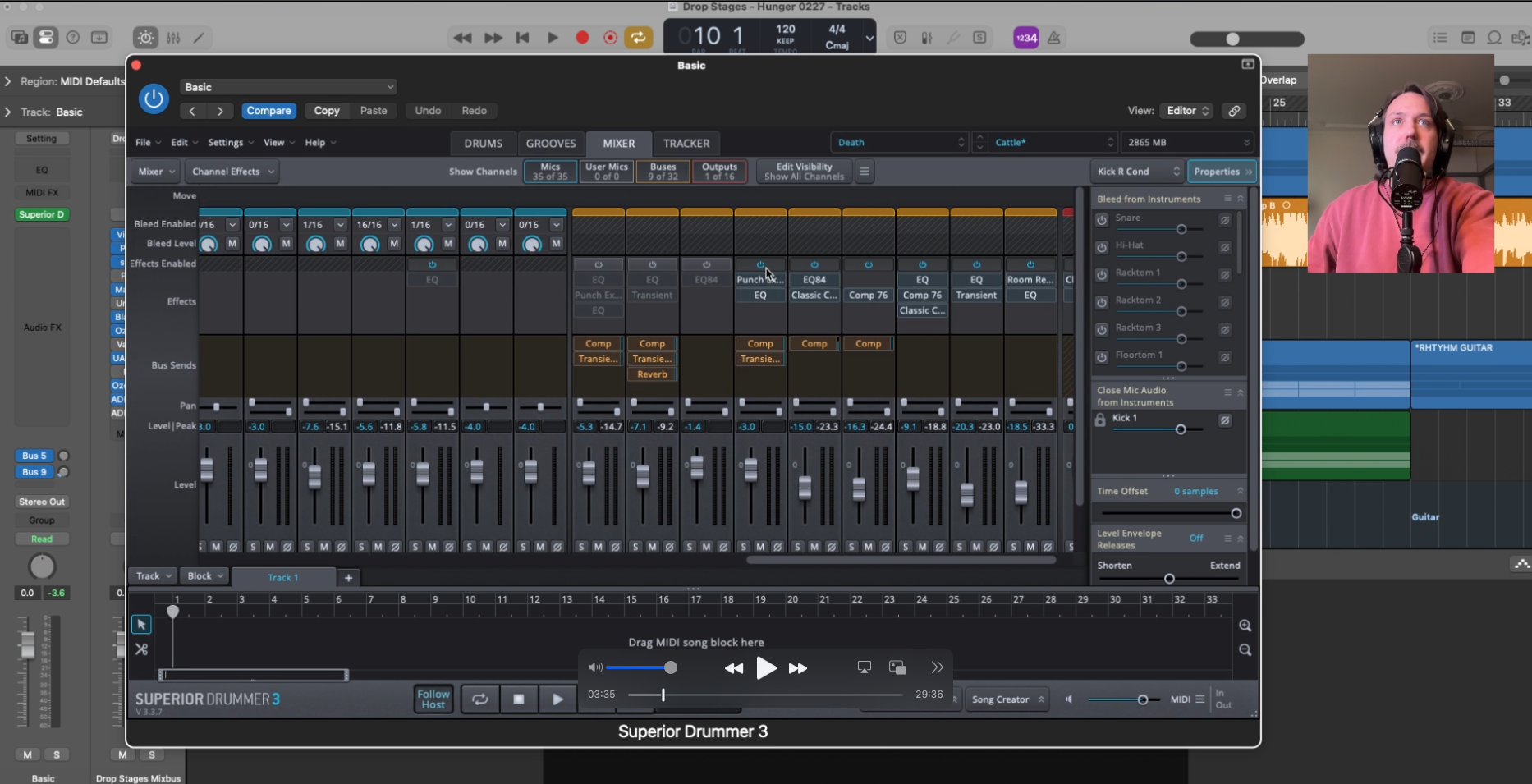Open the Channel Effects dropdown

232,172
